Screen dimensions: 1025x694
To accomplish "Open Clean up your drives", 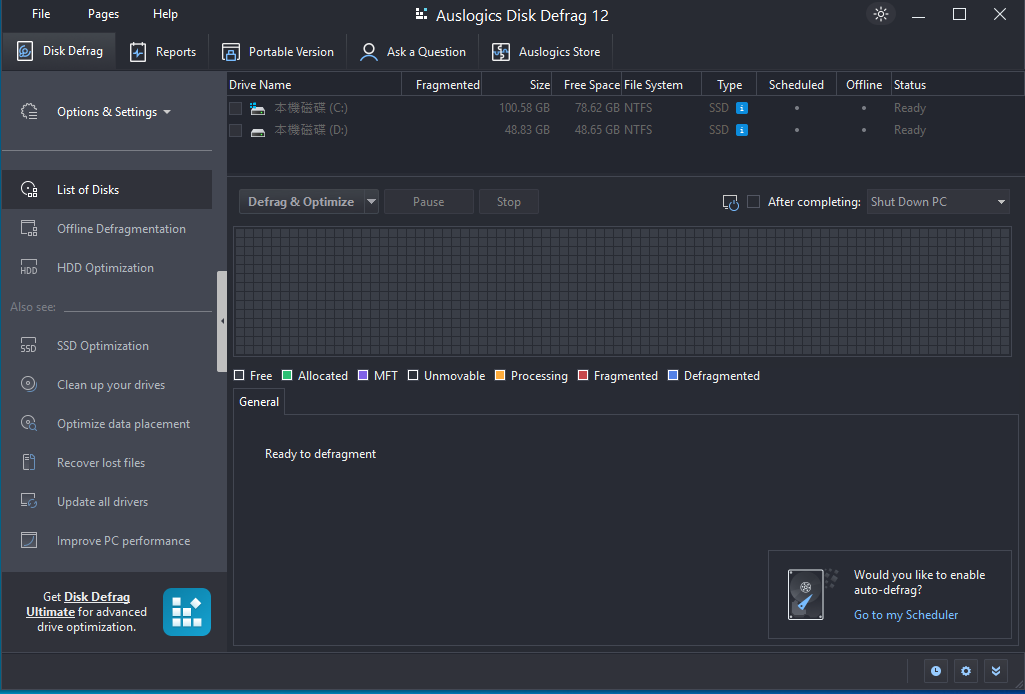I will pyautogui.click(x=110, y=385).
